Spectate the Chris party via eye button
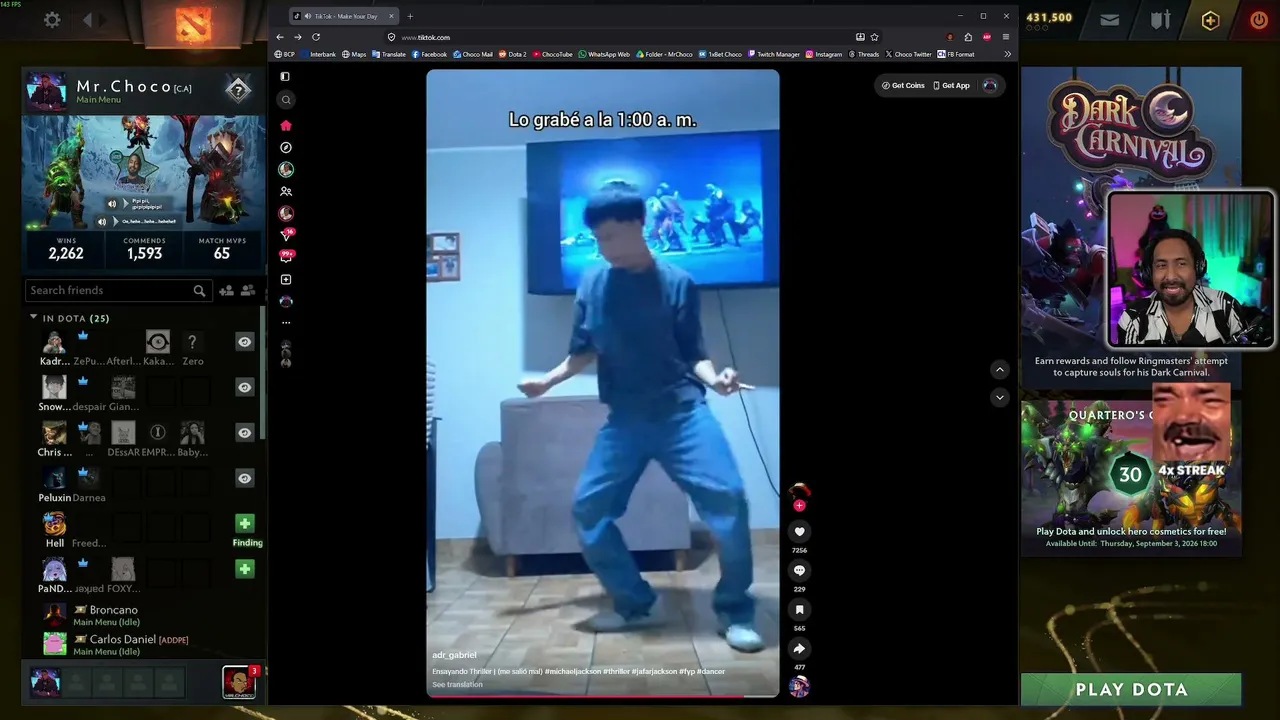 click(244, 432)
